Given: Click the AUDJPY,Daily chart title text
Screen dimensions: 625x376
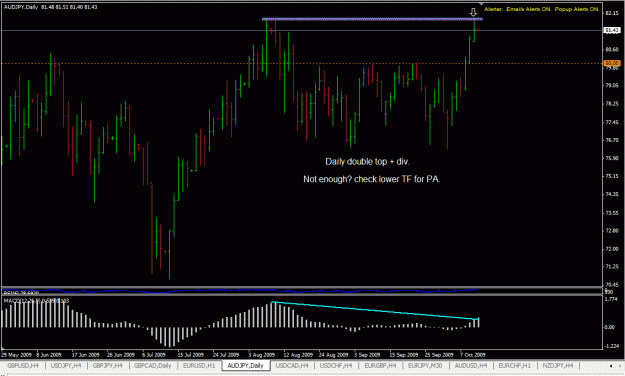Looking at the screenshot, I should pos(21,7).
